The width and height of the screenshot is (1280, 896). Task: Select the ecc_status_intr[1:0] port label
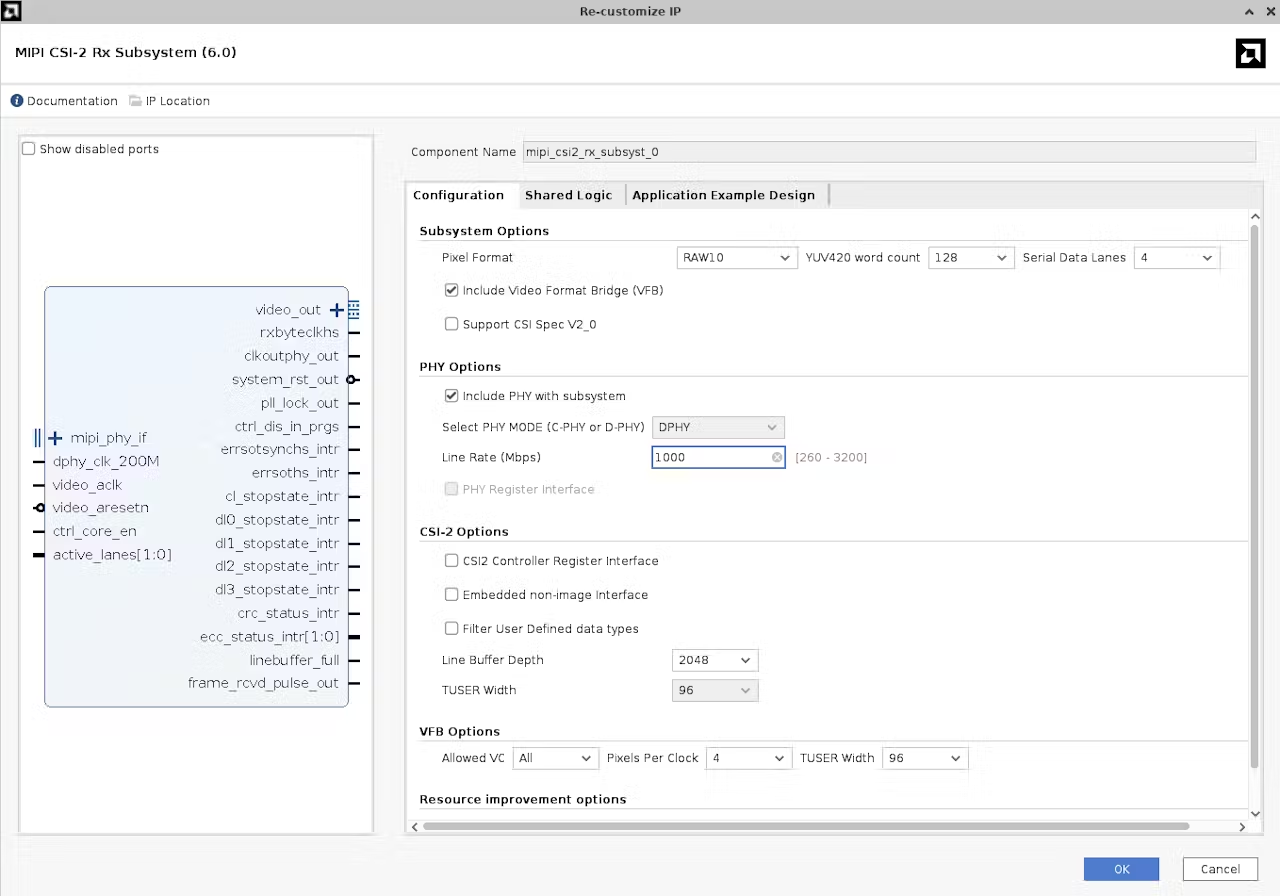pyautogui.click(x=270, y=637)
